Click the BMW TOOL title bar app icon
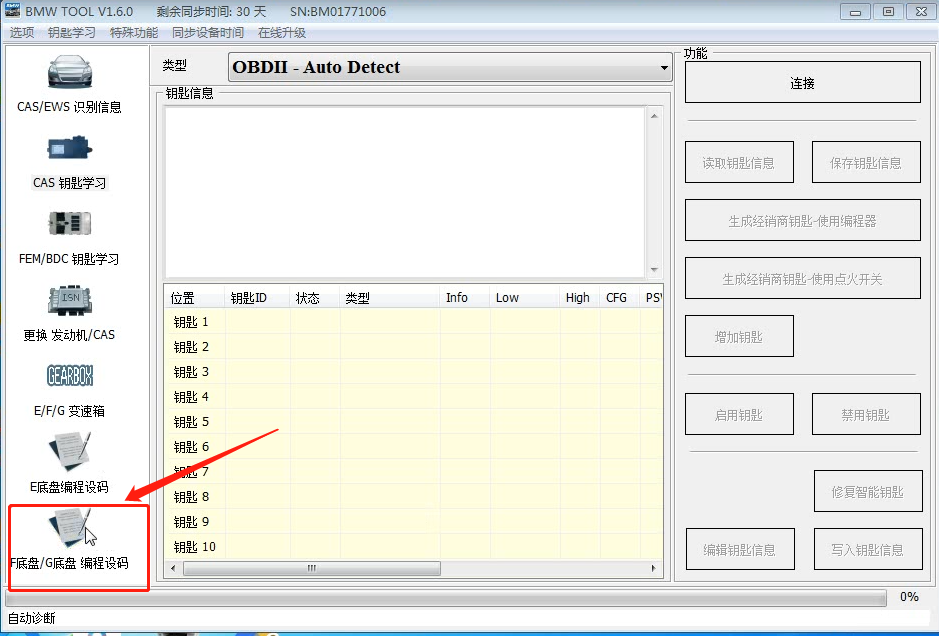The width and height of the screenshot is (939, 636). tap(12, 10)
